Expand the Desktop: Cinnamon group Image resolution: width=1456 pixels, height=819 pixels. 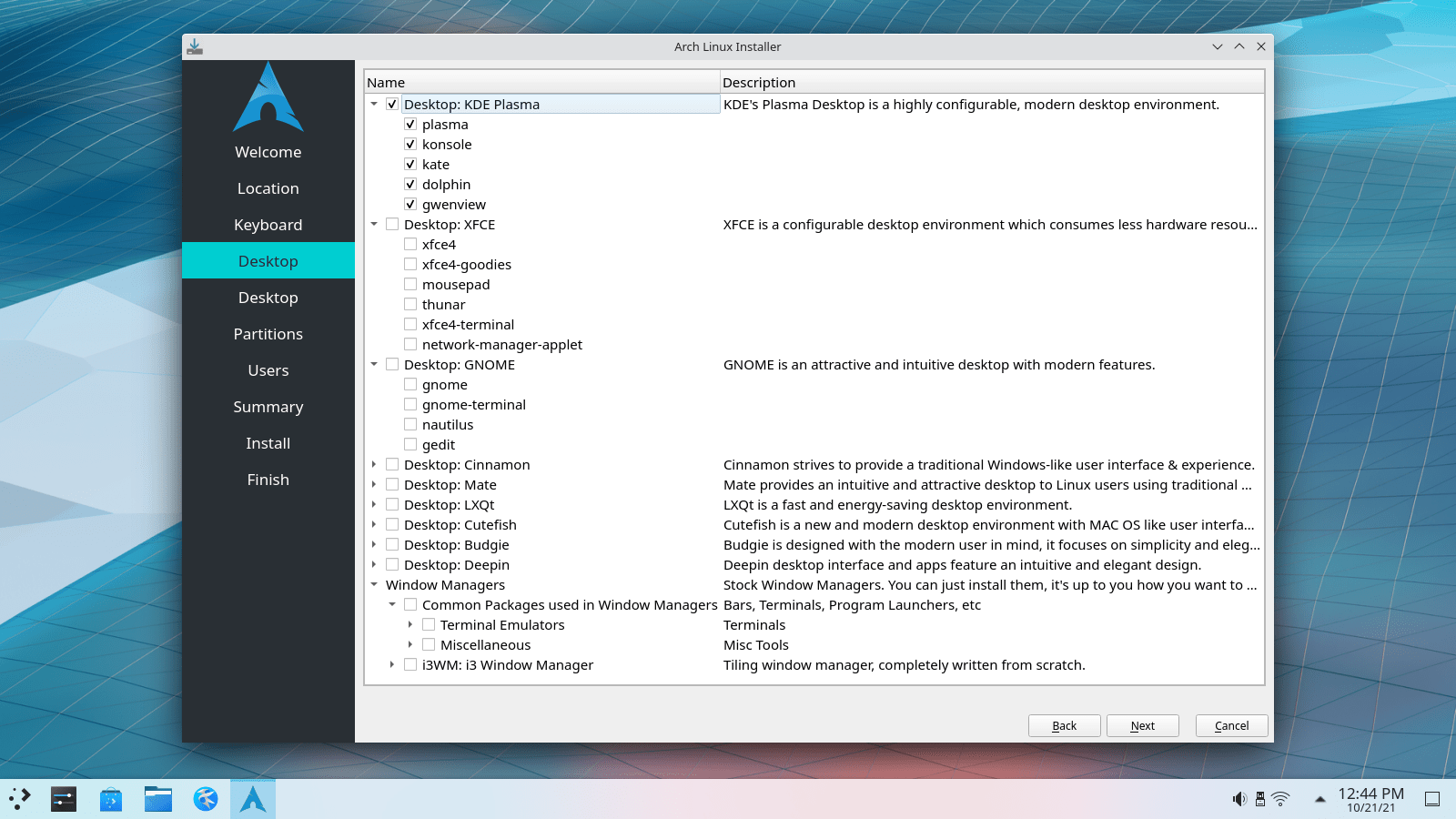tap(374, 464)
